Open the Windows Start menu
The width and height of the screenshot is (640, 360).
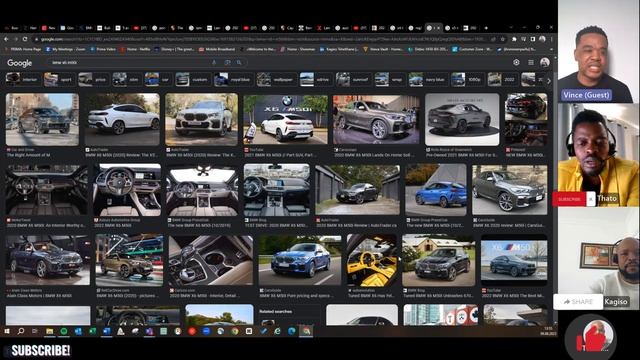click(7, 331)
